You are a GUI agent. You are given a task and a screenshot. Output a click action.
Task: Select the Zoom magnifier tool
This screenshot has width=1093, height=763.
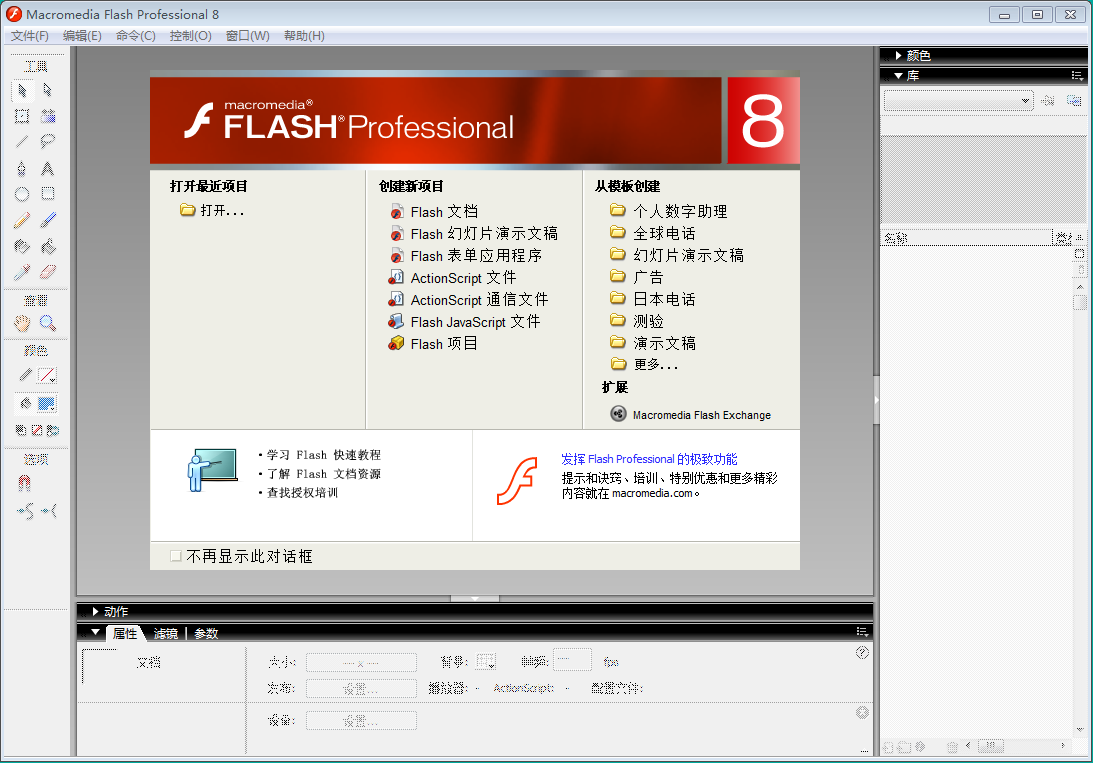pyautogui.click(x=47, y=323)
